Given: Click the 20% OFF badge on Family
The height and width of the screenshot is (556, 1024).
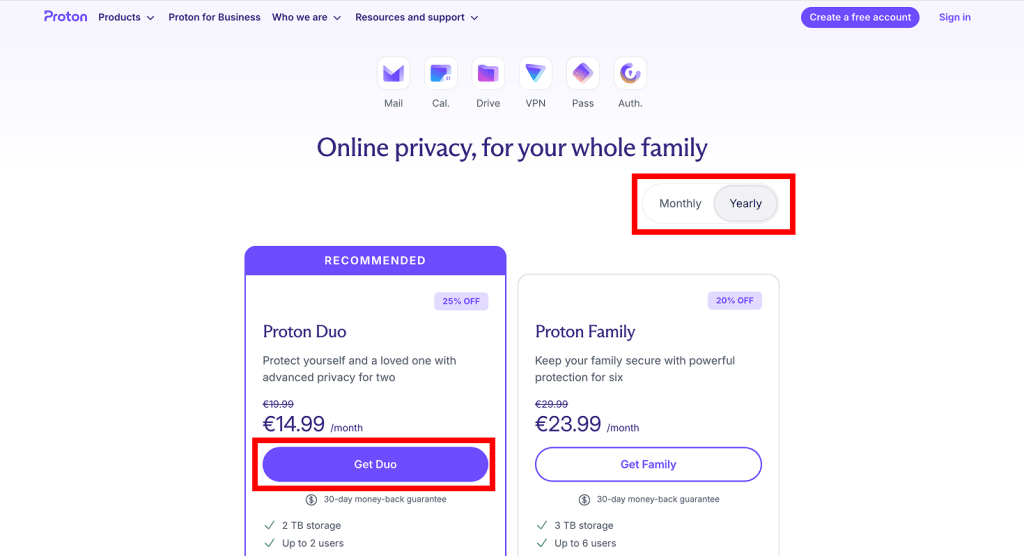Looking at the screenshot, I should coord(734,301).
